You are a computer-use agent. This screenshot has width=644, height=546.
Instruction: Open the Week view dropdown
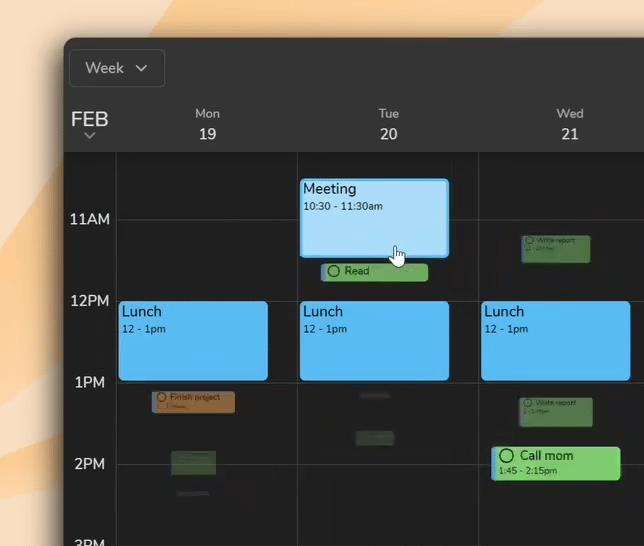[116, 68]
